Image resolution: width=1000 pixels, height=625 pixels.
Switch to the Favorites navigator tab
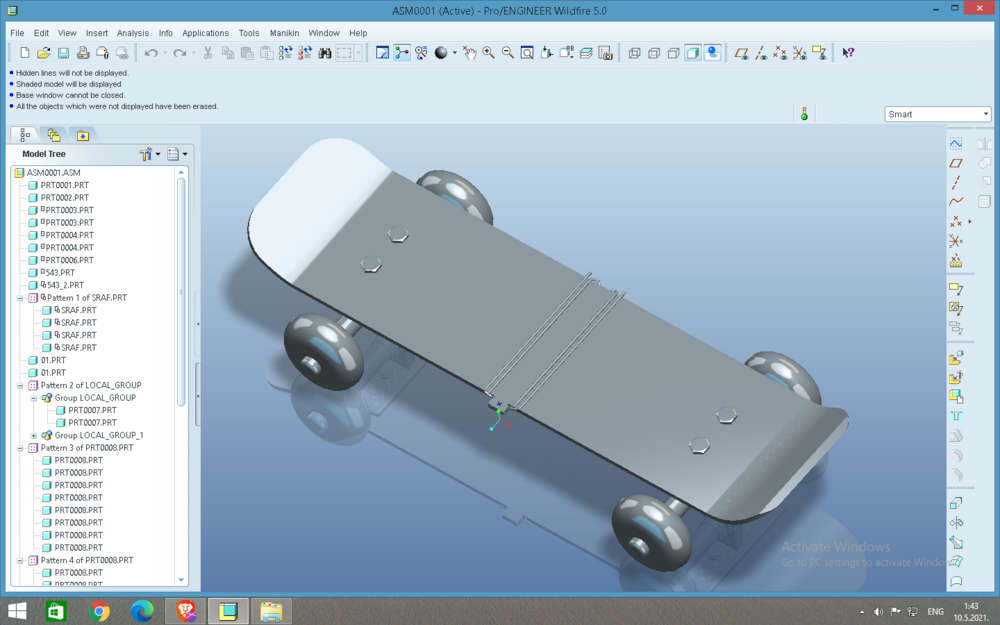82,135
